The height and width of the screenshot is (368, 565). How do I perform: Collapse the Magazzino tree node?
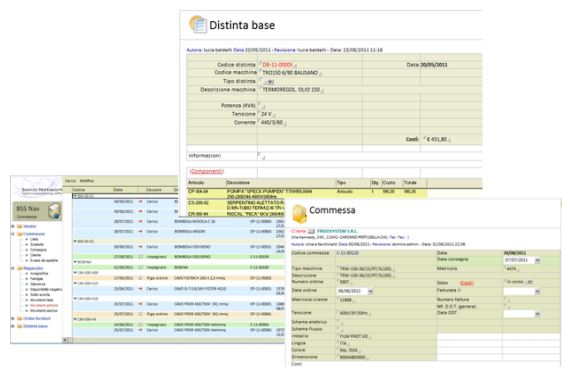pyautogui.click(x=13, y=268)
